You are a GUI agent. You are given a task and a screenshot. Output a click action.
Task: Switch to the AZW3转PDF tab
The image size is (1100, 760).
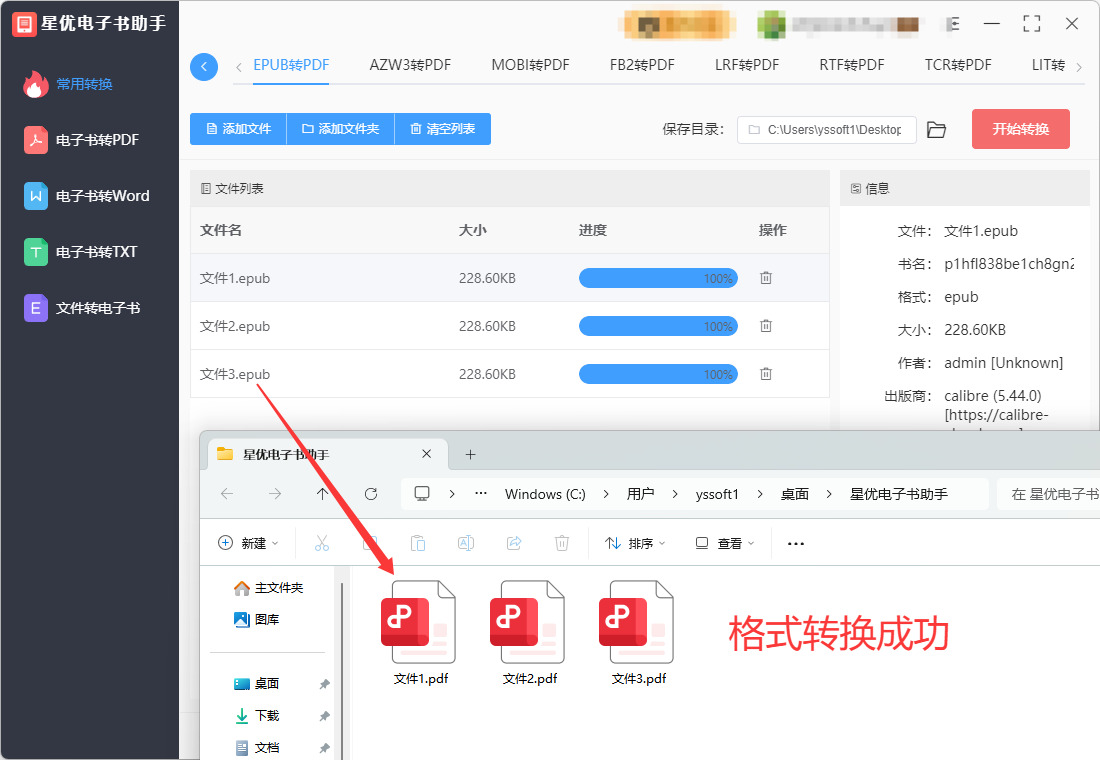[410, 65]
